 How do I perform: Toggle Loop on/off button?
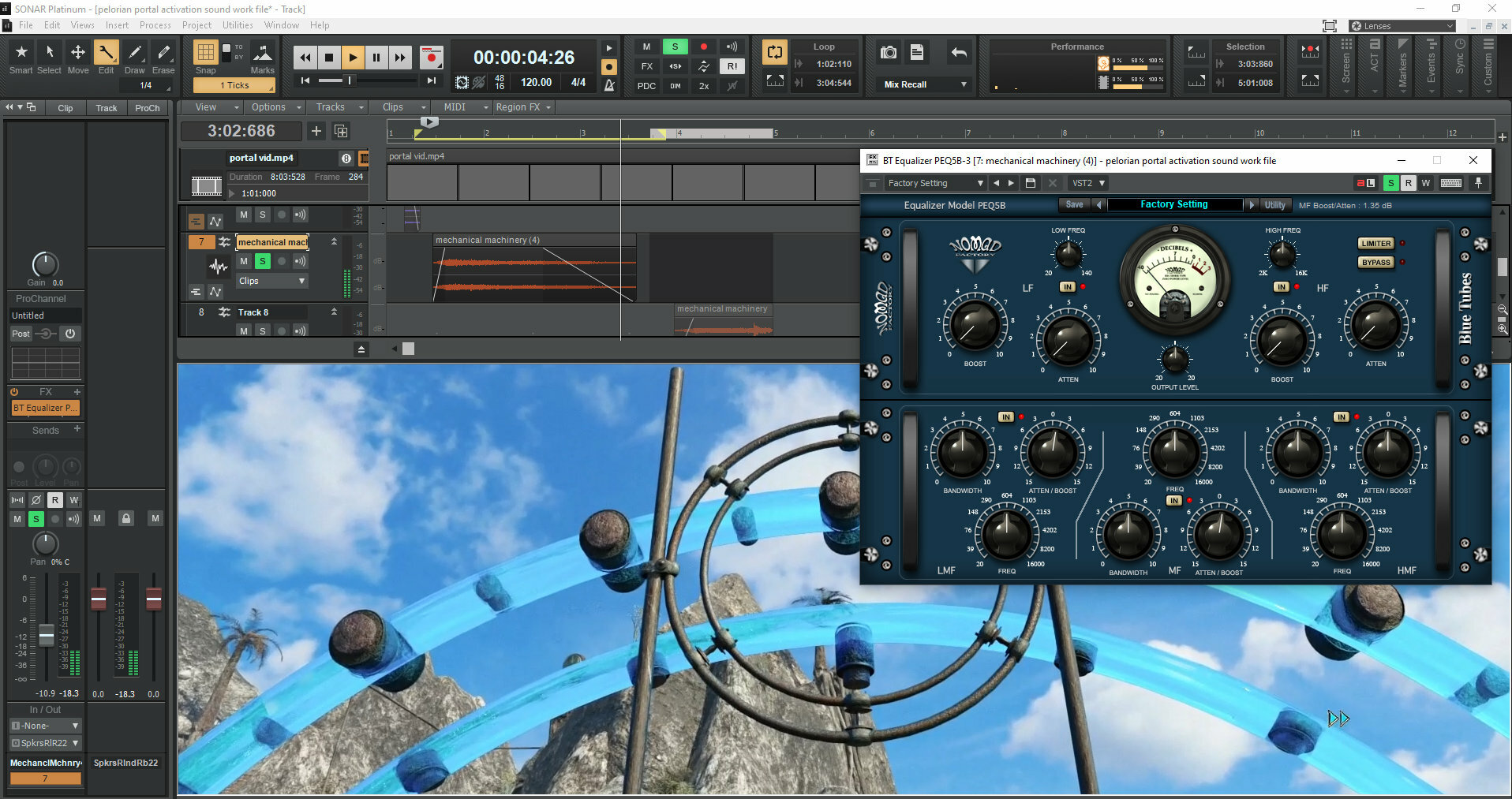[774, 52]
